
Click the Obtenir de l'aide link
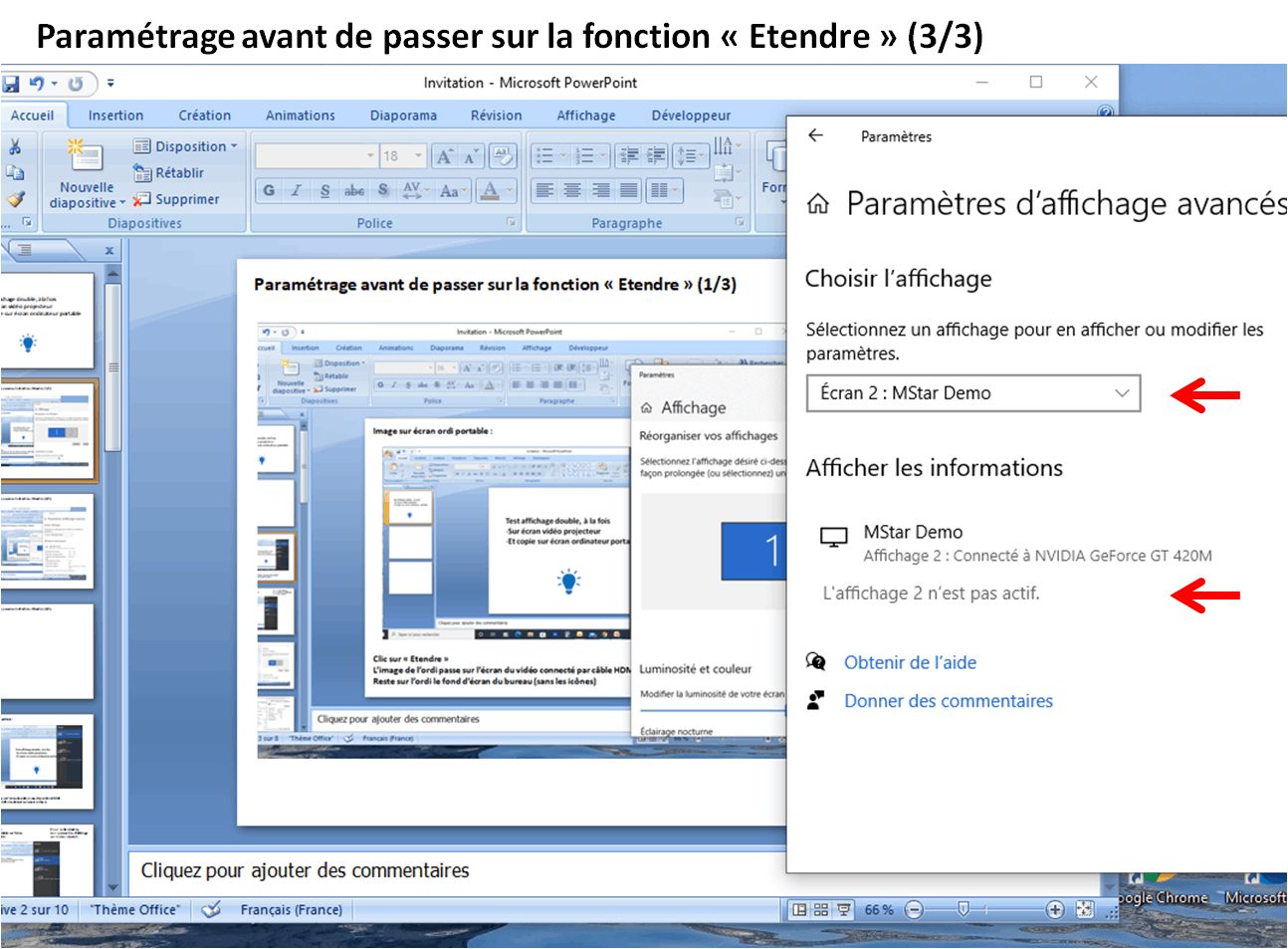(x=910, y=662)
